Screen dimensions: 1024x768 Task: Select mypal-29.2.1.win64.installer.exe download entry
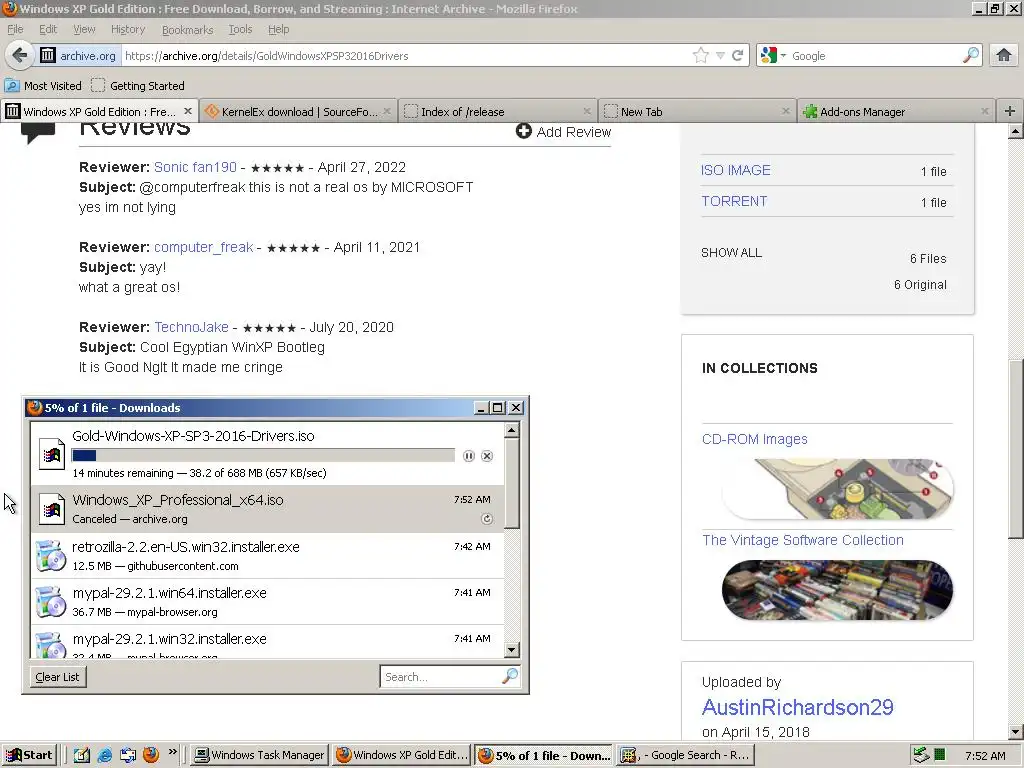pos(267,602)
